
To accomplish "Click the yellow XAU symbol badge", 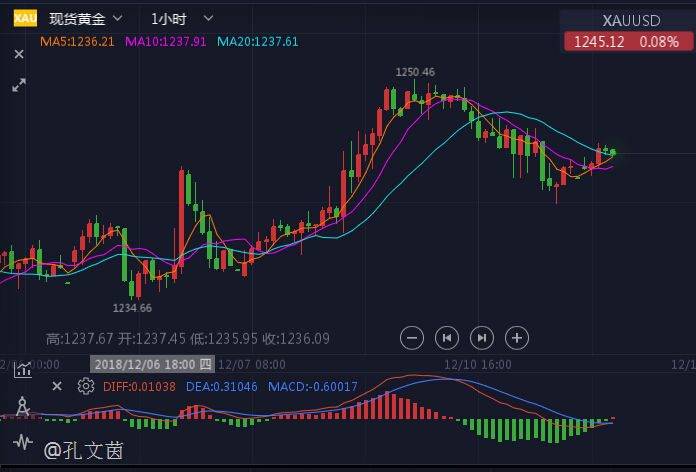I will point(24,18).
